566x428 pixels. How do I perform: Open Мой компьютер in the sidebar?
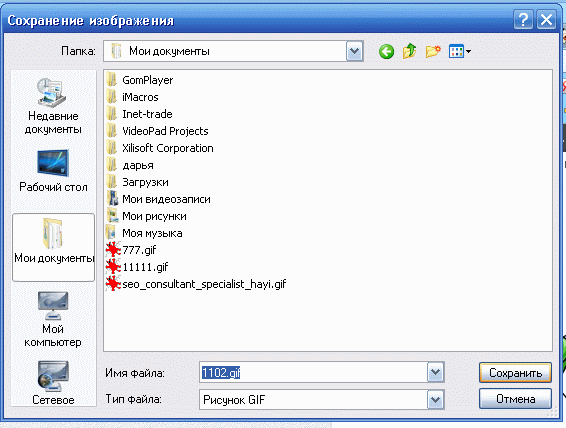coord(53,319)
